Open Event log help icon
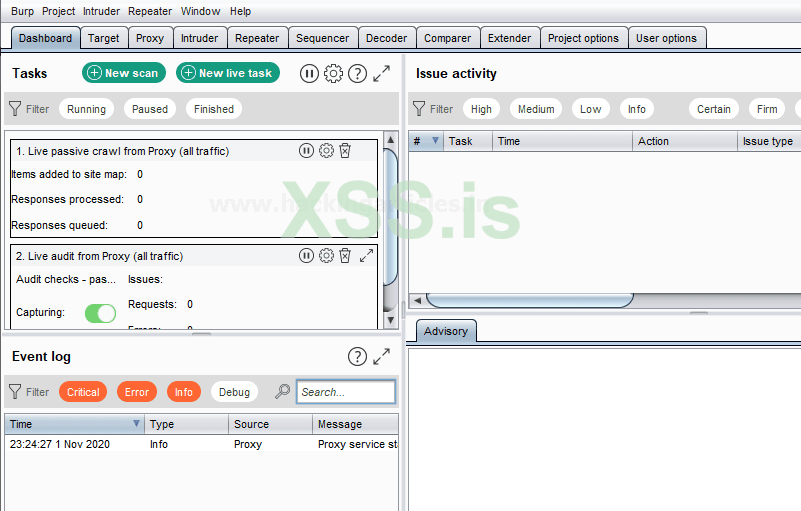 [x=357, y=357]
